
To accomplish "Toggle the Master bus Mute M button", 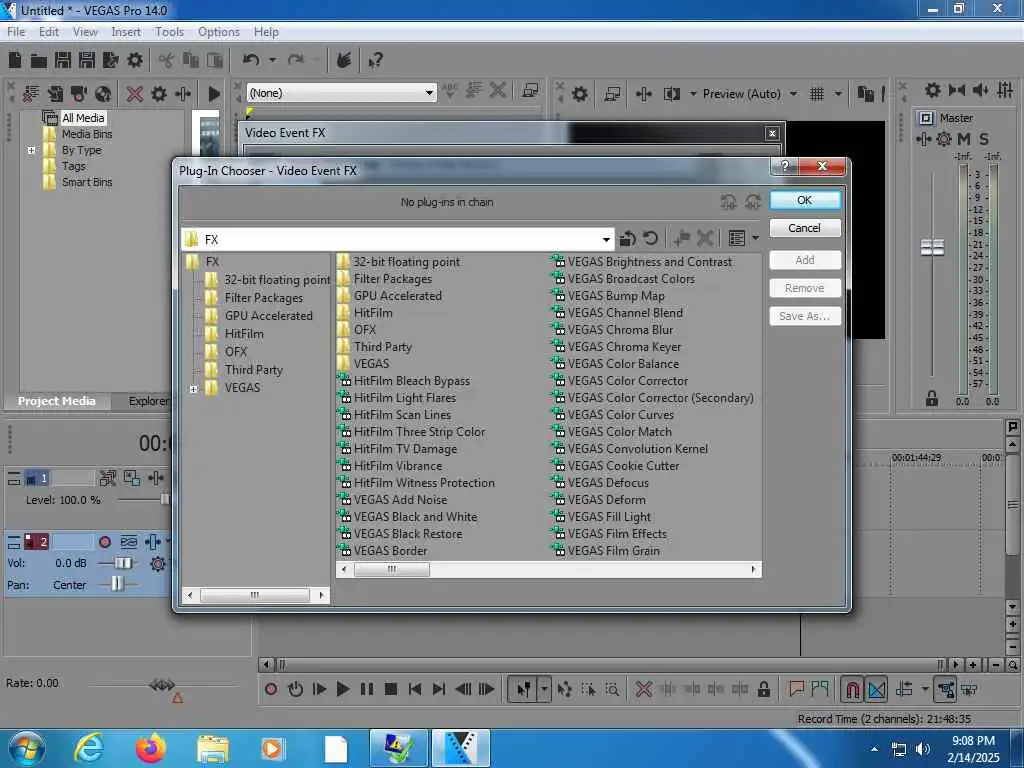I will pyautogui.click(x=964, y=138).
